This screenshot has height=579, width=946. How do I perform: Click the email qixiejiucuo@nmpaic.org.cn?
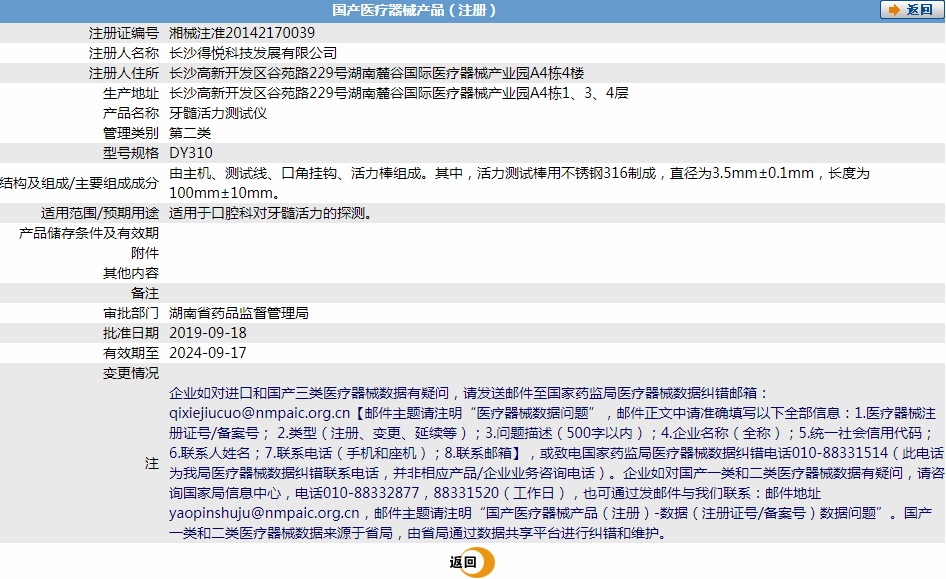(x=259, y=413)
